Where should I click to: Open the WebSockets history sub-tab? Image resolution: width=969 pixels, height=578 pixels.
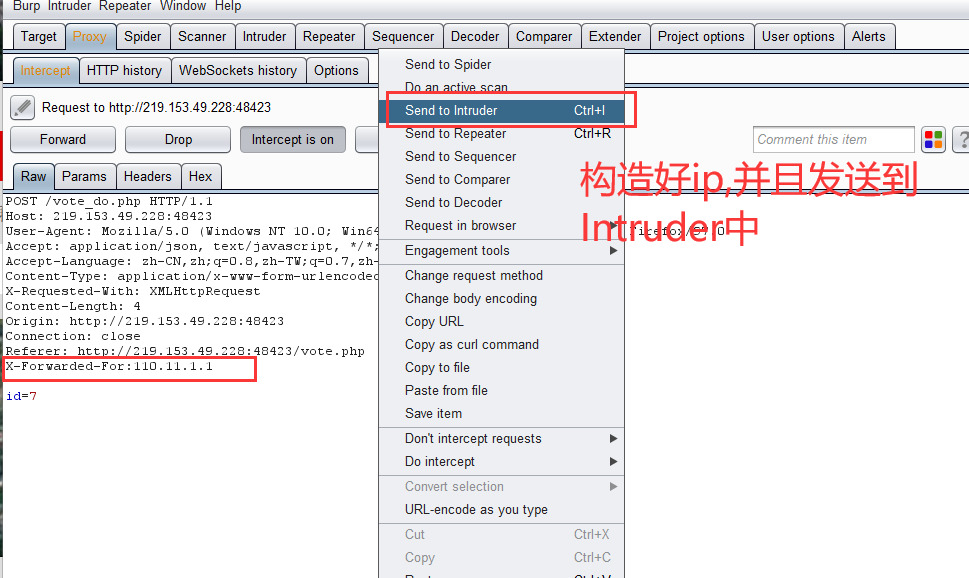pyautogui.click(x=238, y=70)
